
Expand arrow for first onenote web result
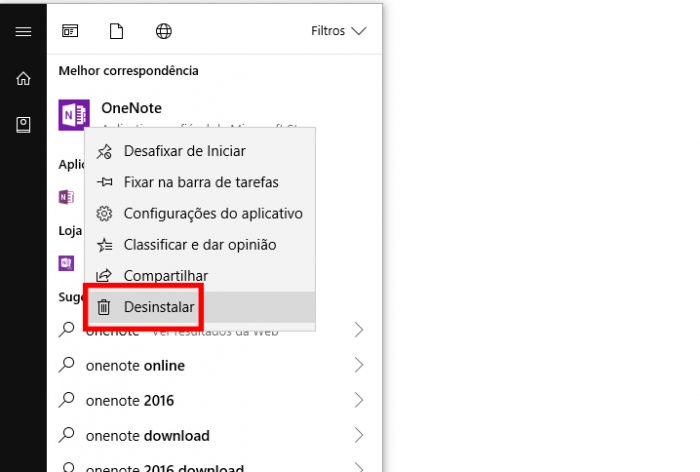[x=358, y=330]
